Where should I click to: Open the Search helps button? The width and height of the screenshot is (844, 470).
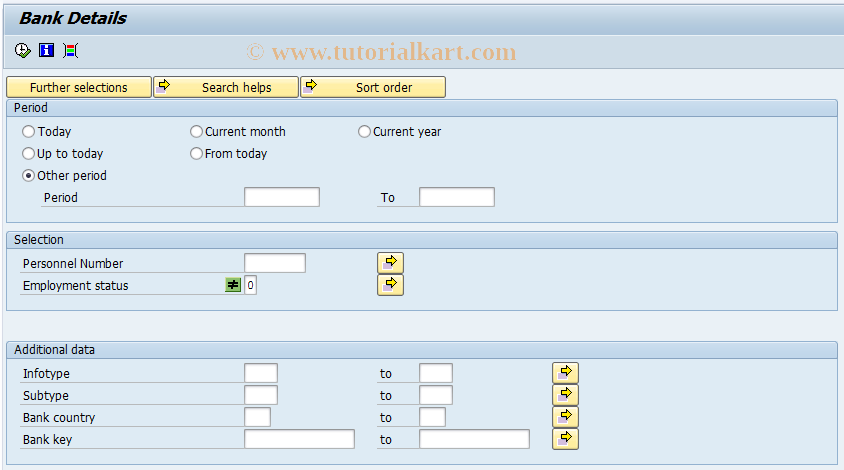coord(226,87)
